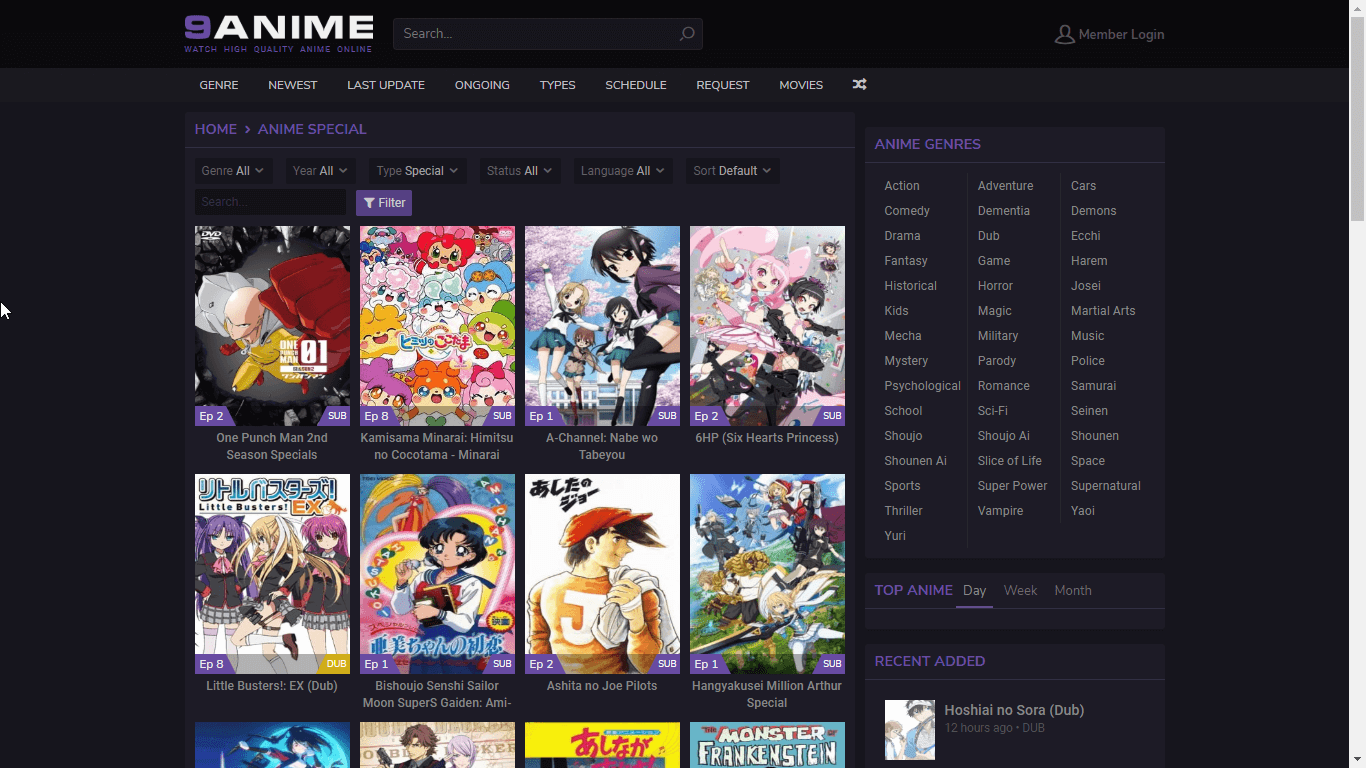The width and height of the screenshot is (1366, 768).
Task: Open Bishoujo Senshi Sailor Moon poster
Action: tap(437, 574)
